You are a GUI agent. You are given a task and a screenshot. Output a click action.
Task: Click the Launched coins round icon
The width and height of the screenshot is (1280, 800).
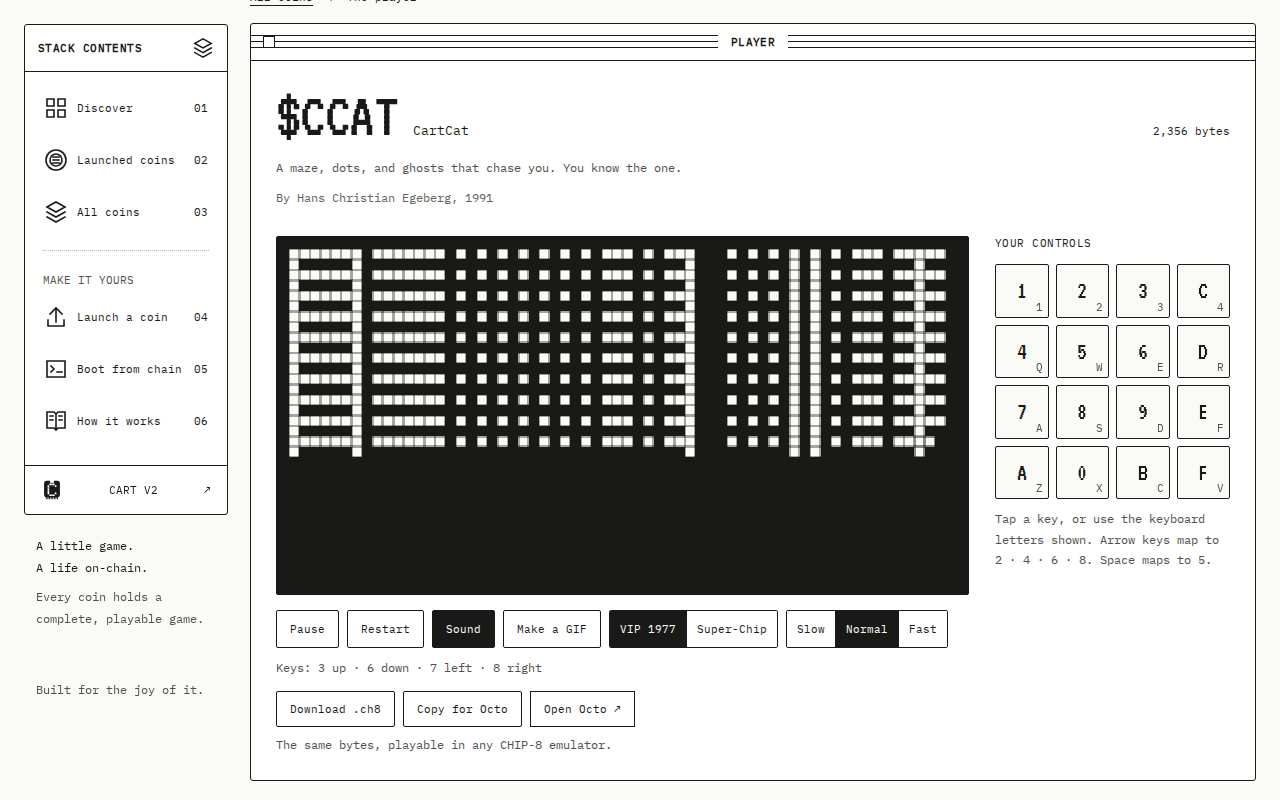point(56,160)
